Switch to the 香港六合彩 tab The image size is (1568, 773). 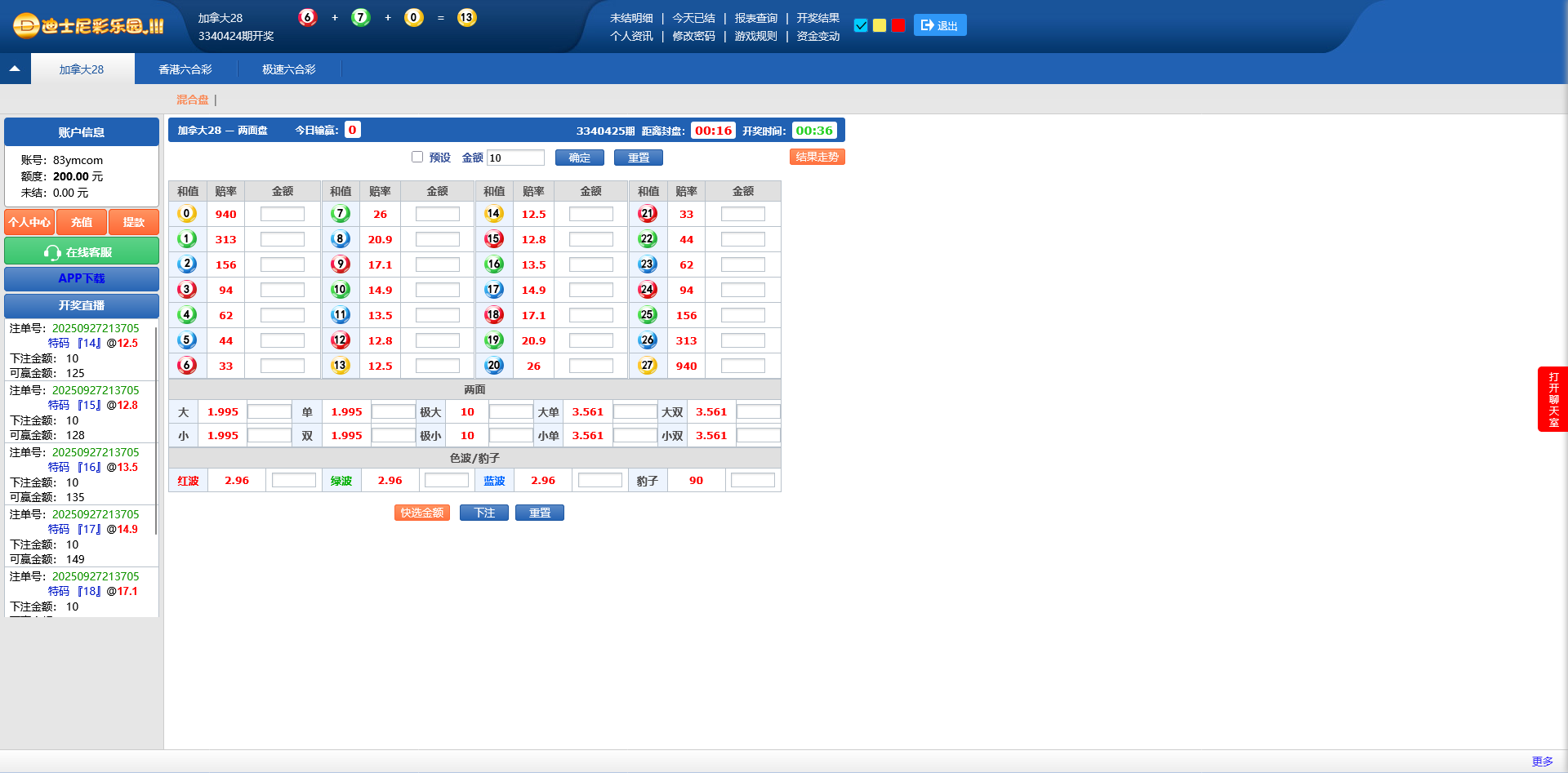pyautogui.click(x=185, y=69)
